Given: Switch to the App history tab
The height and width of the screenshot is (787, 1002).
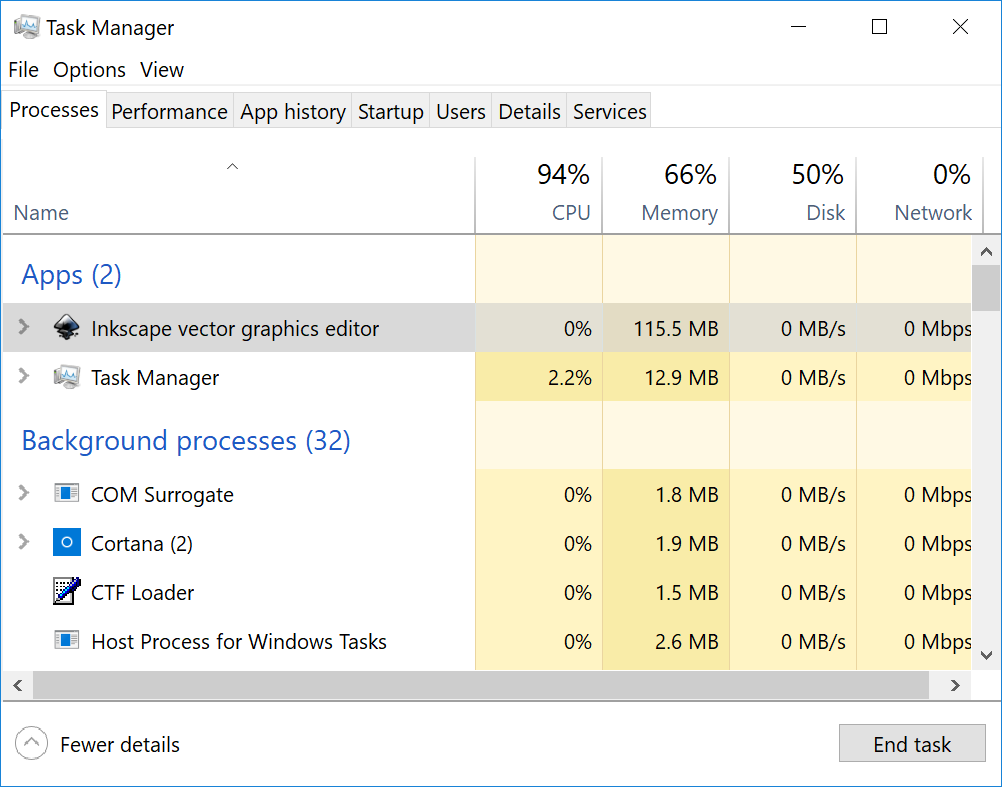Looking at the screenshot, I should pyautogui.click(x=293, y=111).
